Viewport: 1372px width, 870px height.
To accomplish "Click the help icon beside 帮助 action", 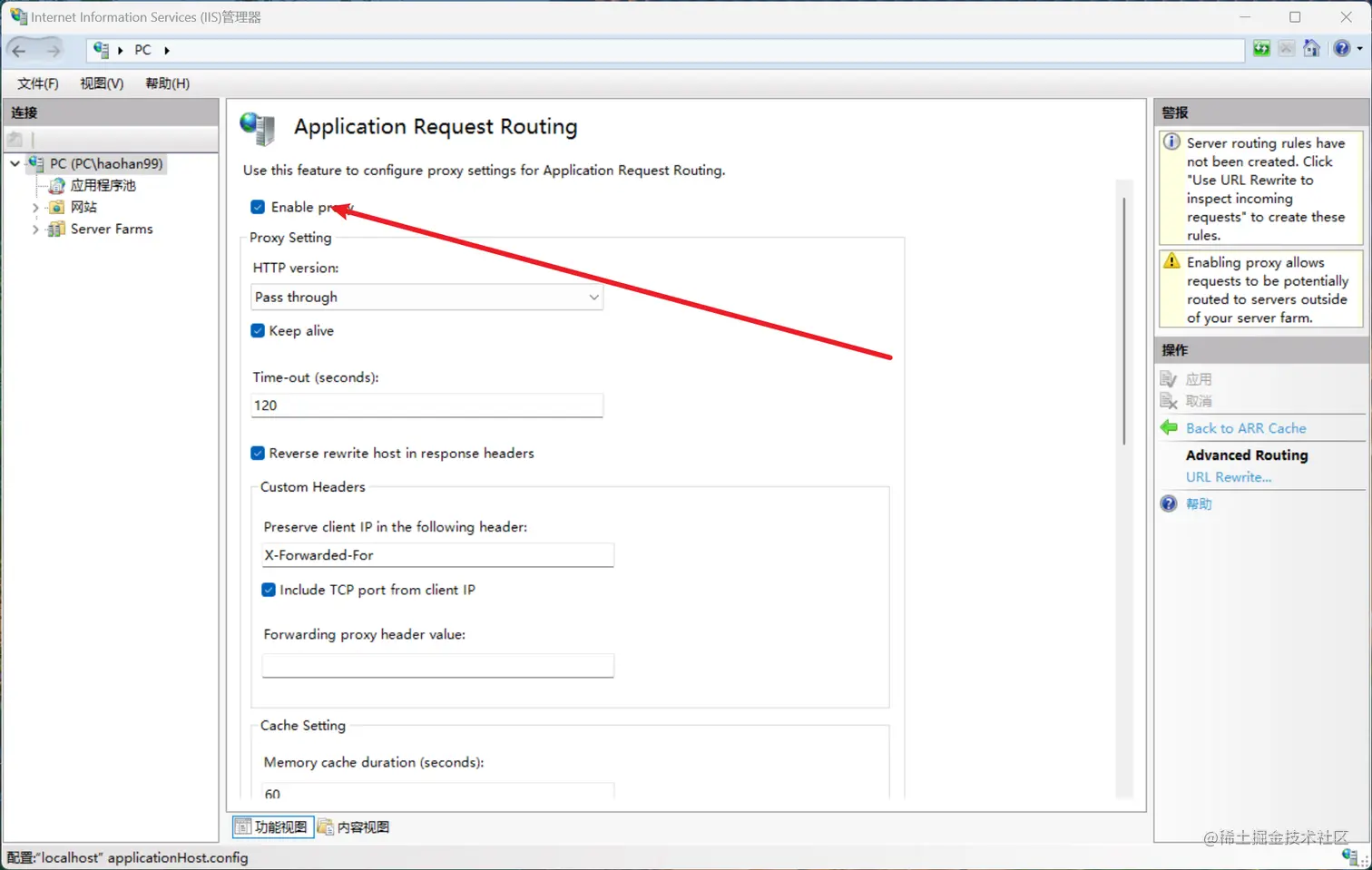I will [1169, 503].
